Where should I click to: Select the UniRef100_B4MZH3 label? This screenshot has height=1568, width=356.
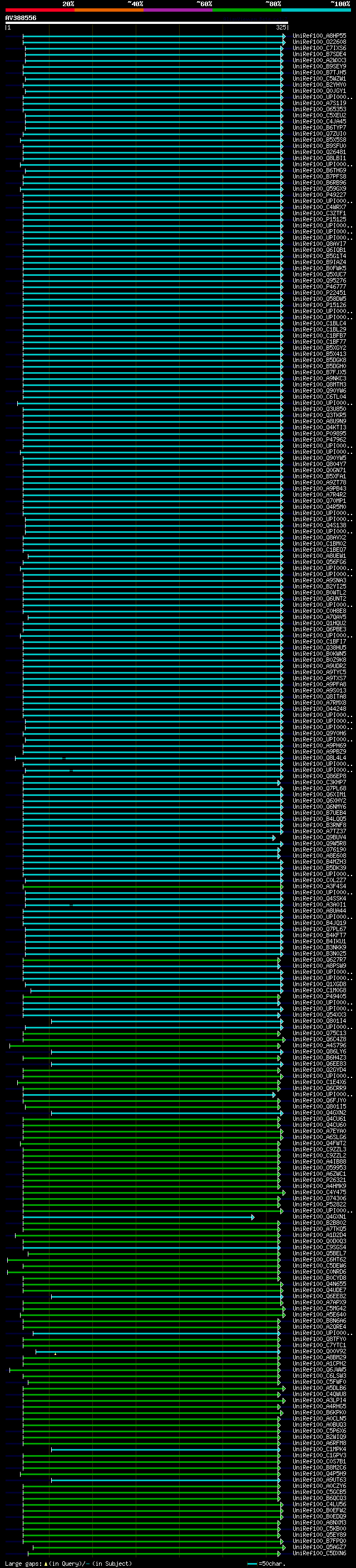(319, 862)
